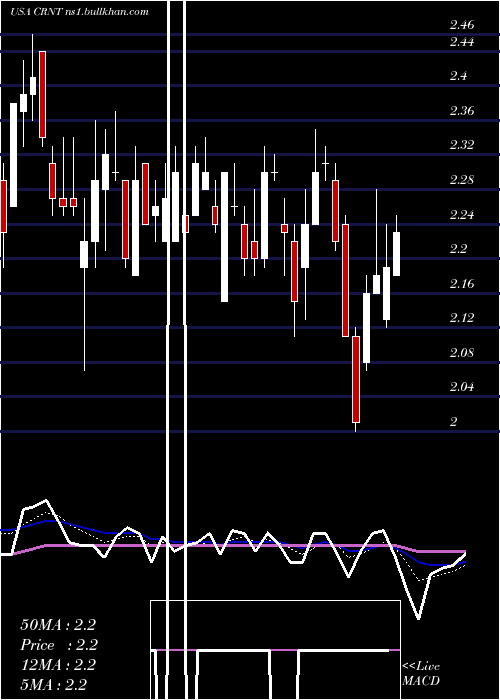Click the 2.24 price axis label
This screenshot has width=500, height=700.
click(x=462, y=215)
